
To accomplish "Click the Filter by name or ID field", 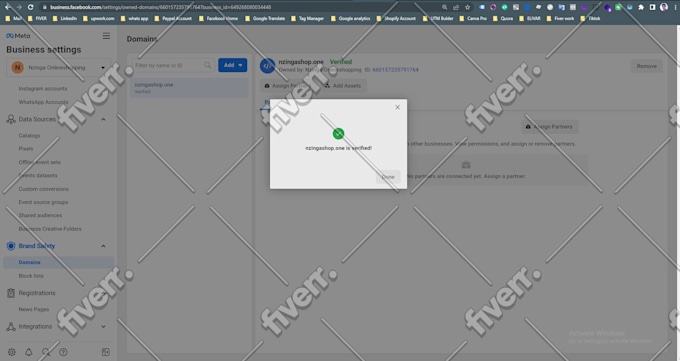I will [173, 65].
